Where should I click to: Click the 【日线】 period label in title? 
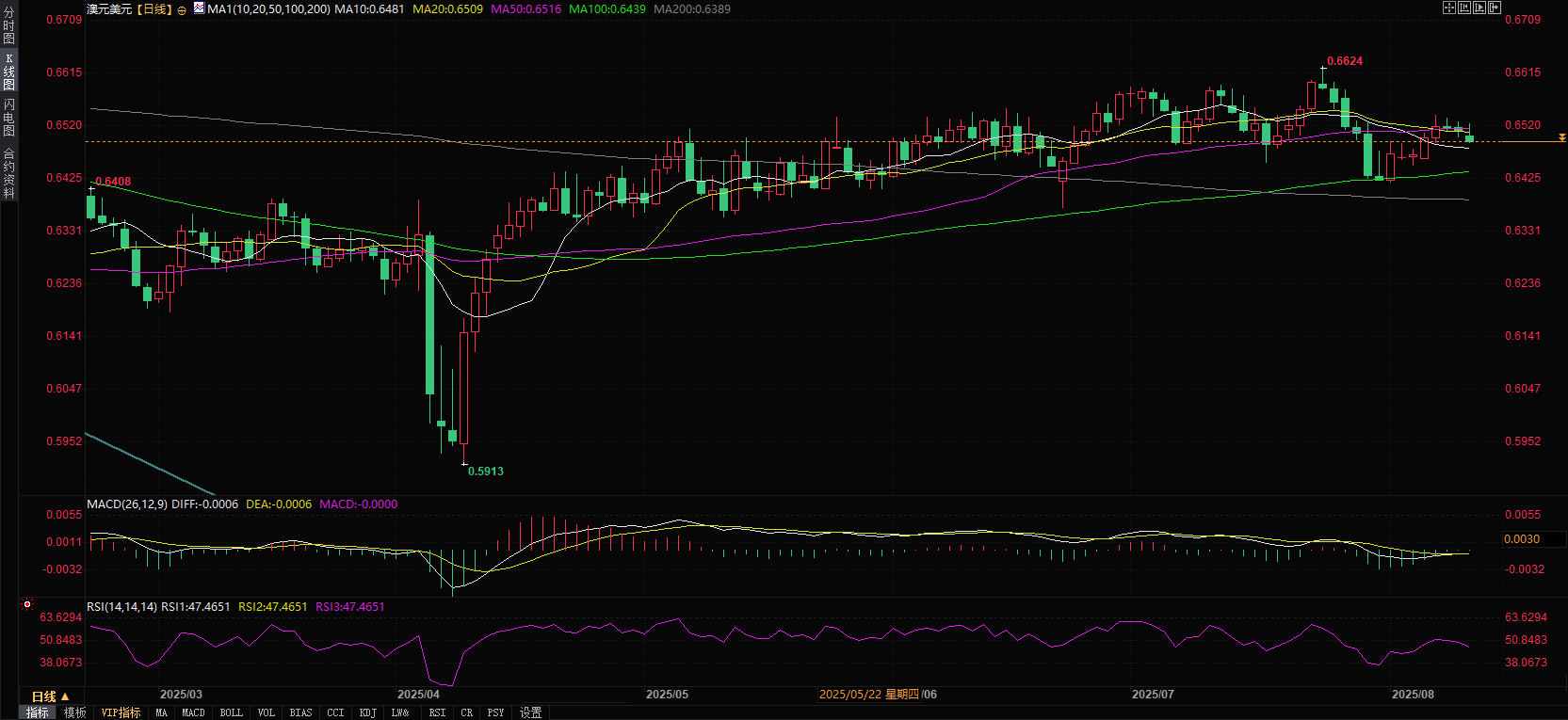click(154, 8)
